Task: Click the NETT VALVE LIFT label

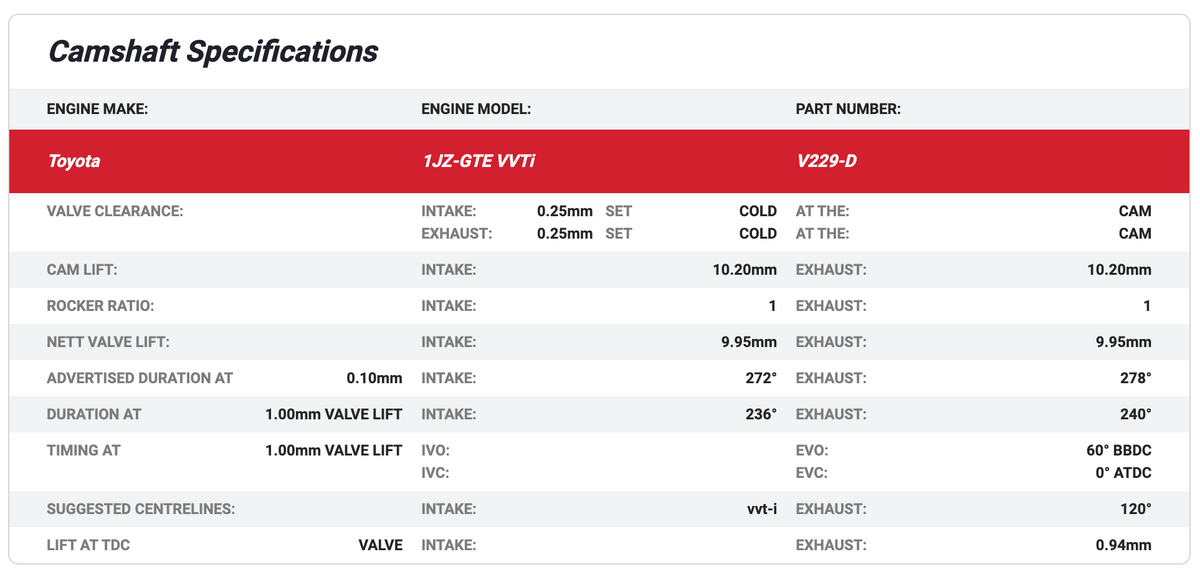Action: click(108, 342)
